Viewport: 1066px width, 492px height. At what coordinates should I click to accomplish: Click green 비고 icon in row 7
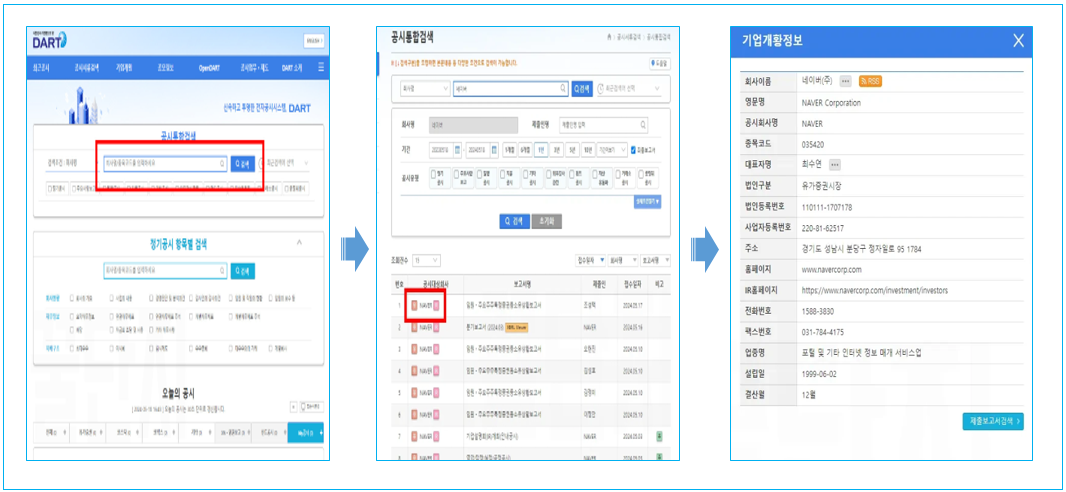click(x=659, y=436)
